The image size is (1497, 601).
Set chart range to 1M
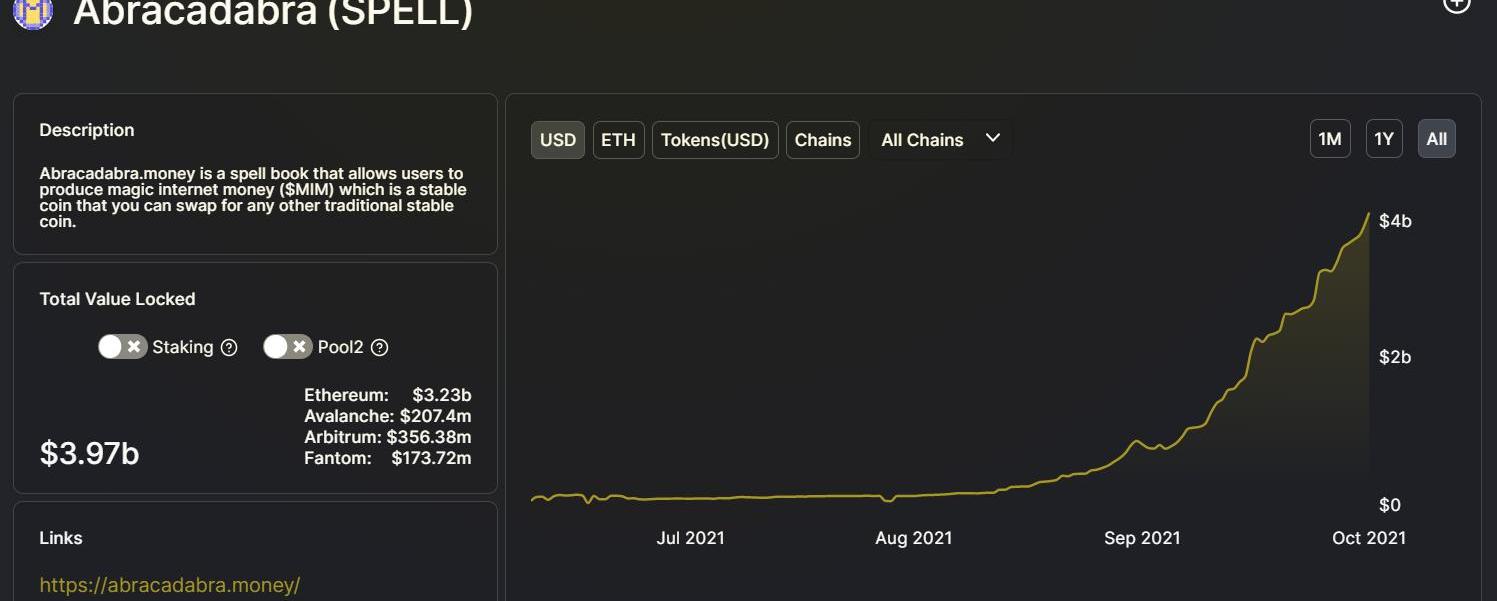[x=1330, y=139]
